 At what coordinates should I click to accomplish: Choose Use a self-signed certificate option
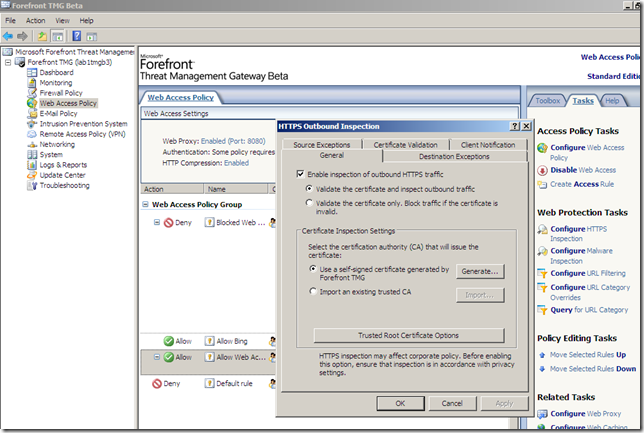coord(313,269)
